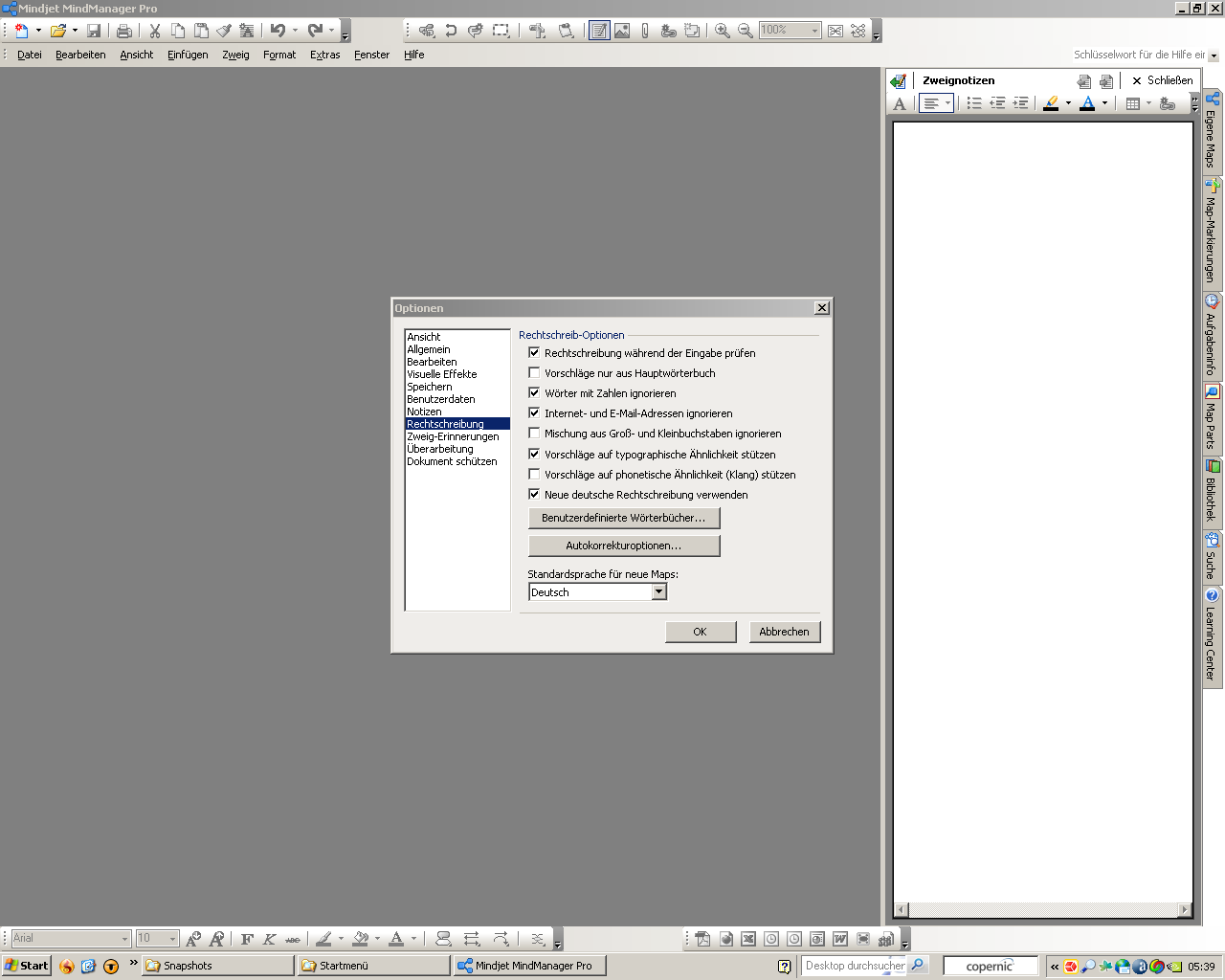Screen dimensions: 1225x980
Task: Open the zoom level 100% dropdown
Action: click(814, 31)
